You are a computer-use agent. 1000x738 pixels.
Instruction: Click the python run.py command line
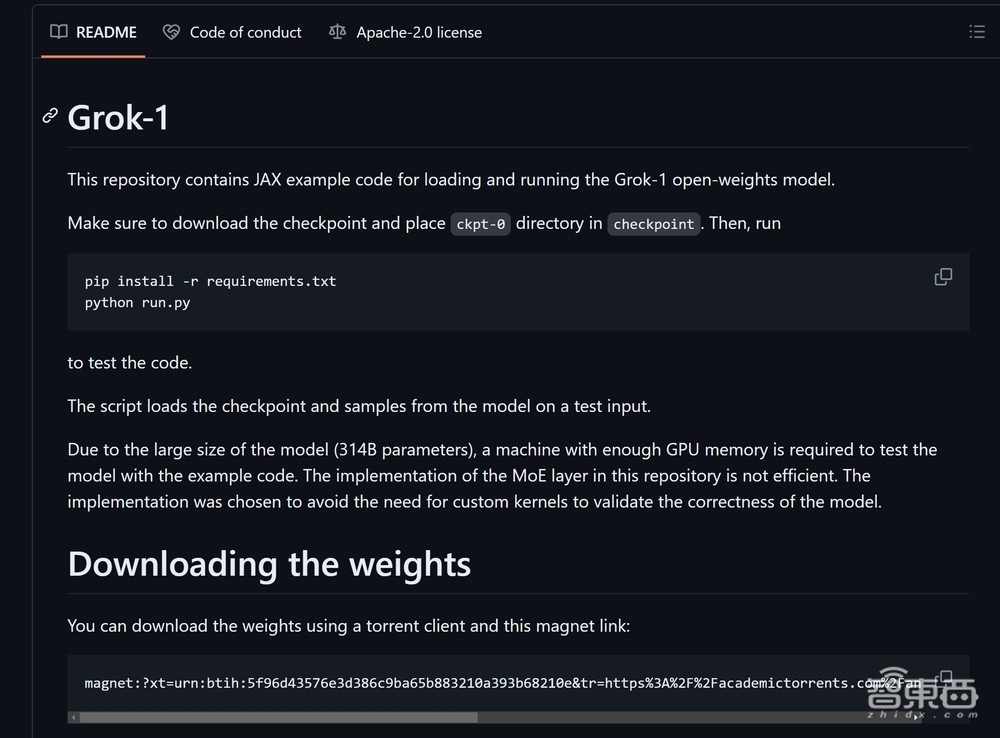tap(137, 302)
